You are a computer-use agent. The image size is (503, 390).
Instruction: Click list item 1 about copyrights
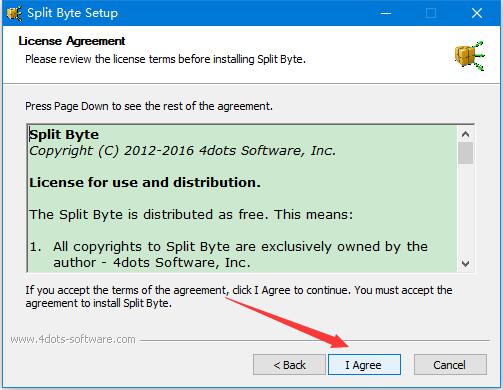pyautogui.click(x=228, y=255)
